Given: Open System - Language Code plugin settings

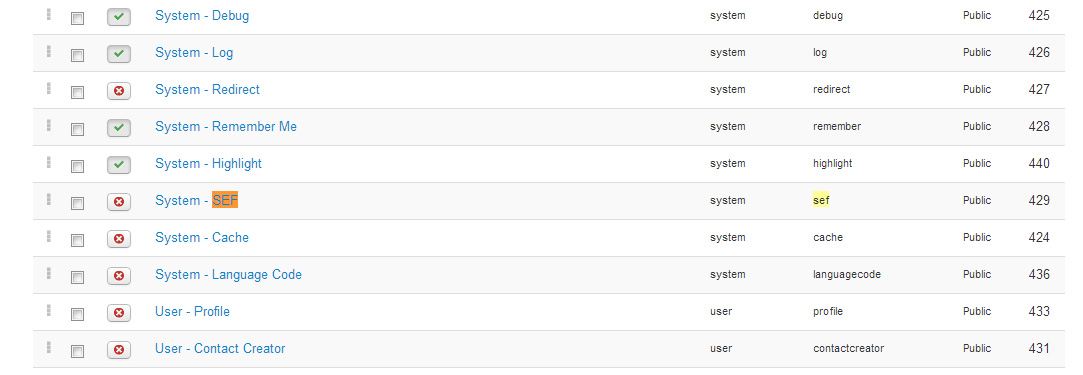Looking at the screenshot, I should click(228, 274).
